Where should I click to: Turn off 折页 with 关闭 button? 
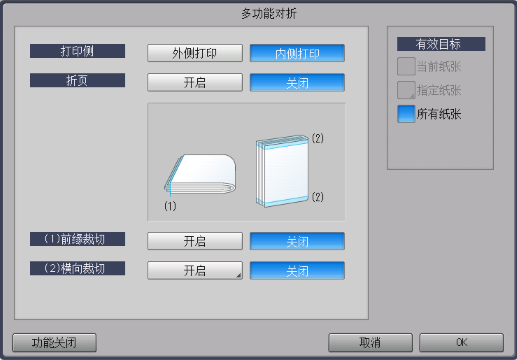coord(297,82)
